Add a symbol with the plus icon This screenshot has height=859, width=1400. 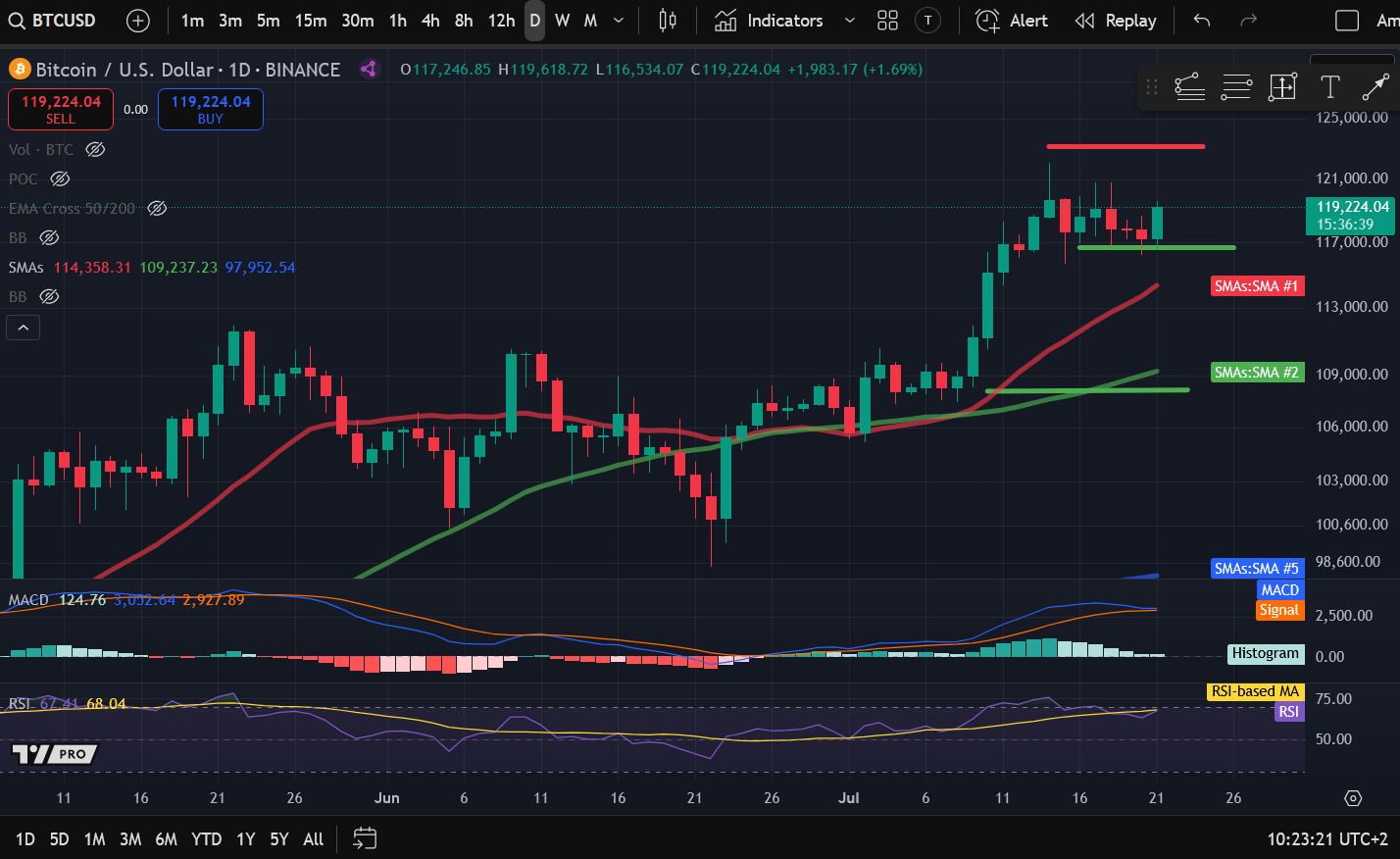[x=138, y=21]
